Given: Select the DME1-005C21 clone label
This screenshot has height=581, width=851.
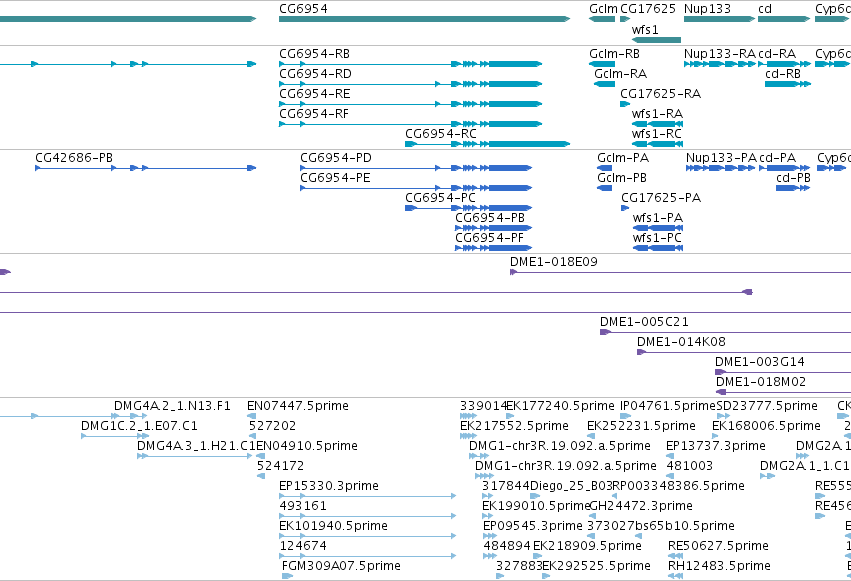Looking at the screenshot, I should (x=644, y=322).
